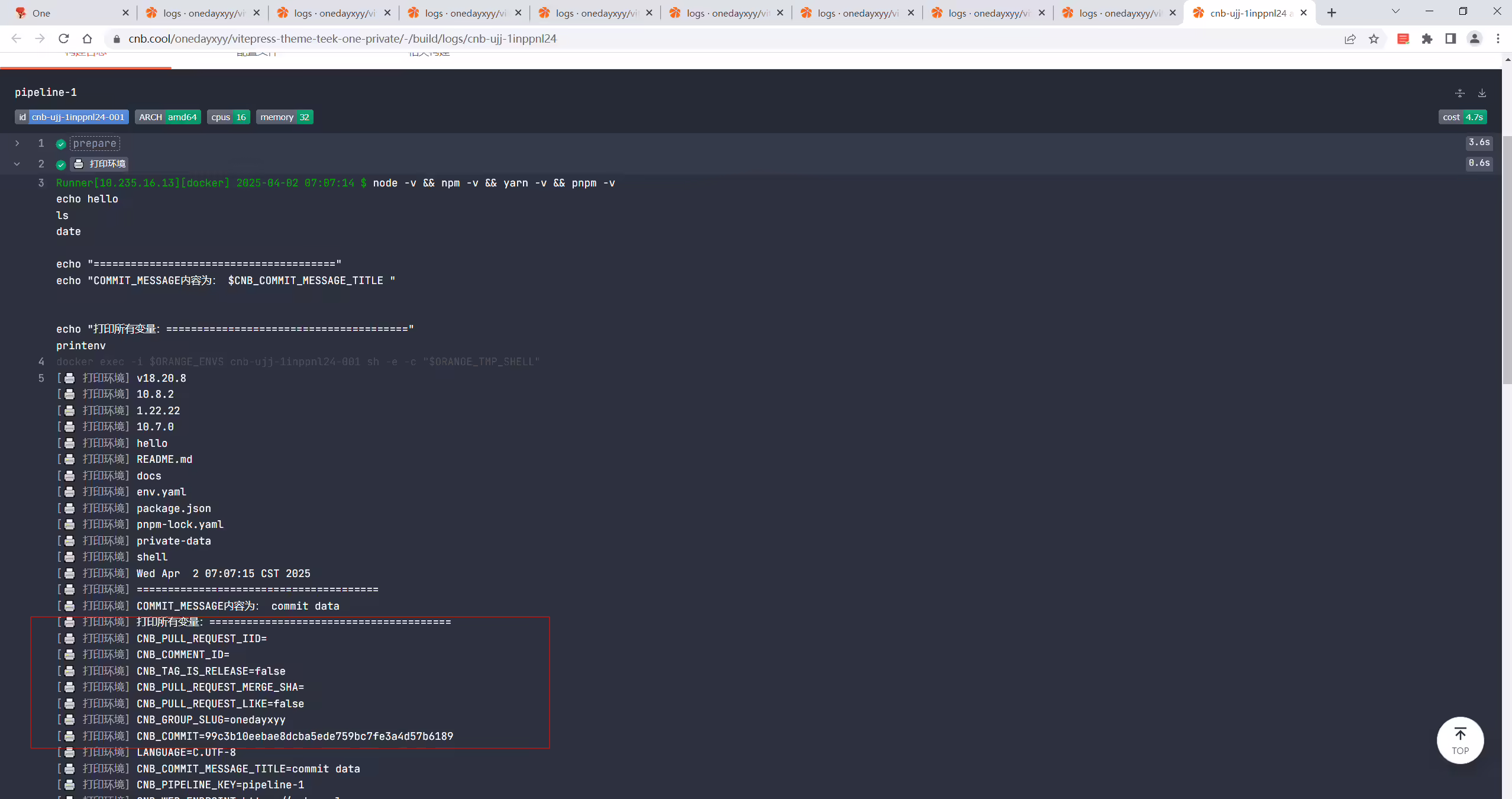
Task: Click the browser forward arrow
Action: tap(40, 38)
